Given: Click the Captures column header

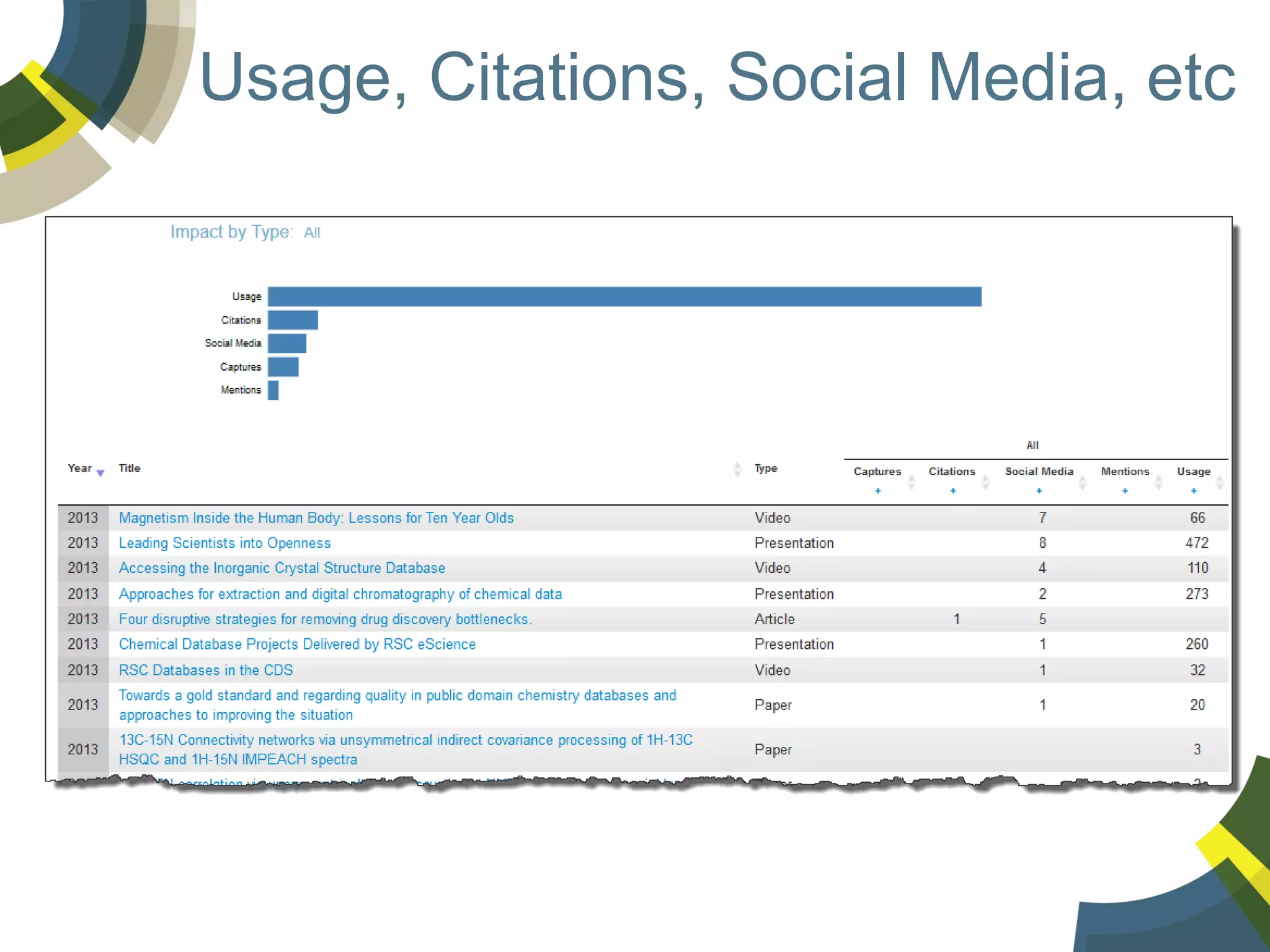Looking at the screenshot, I should (x=877, y=472).
